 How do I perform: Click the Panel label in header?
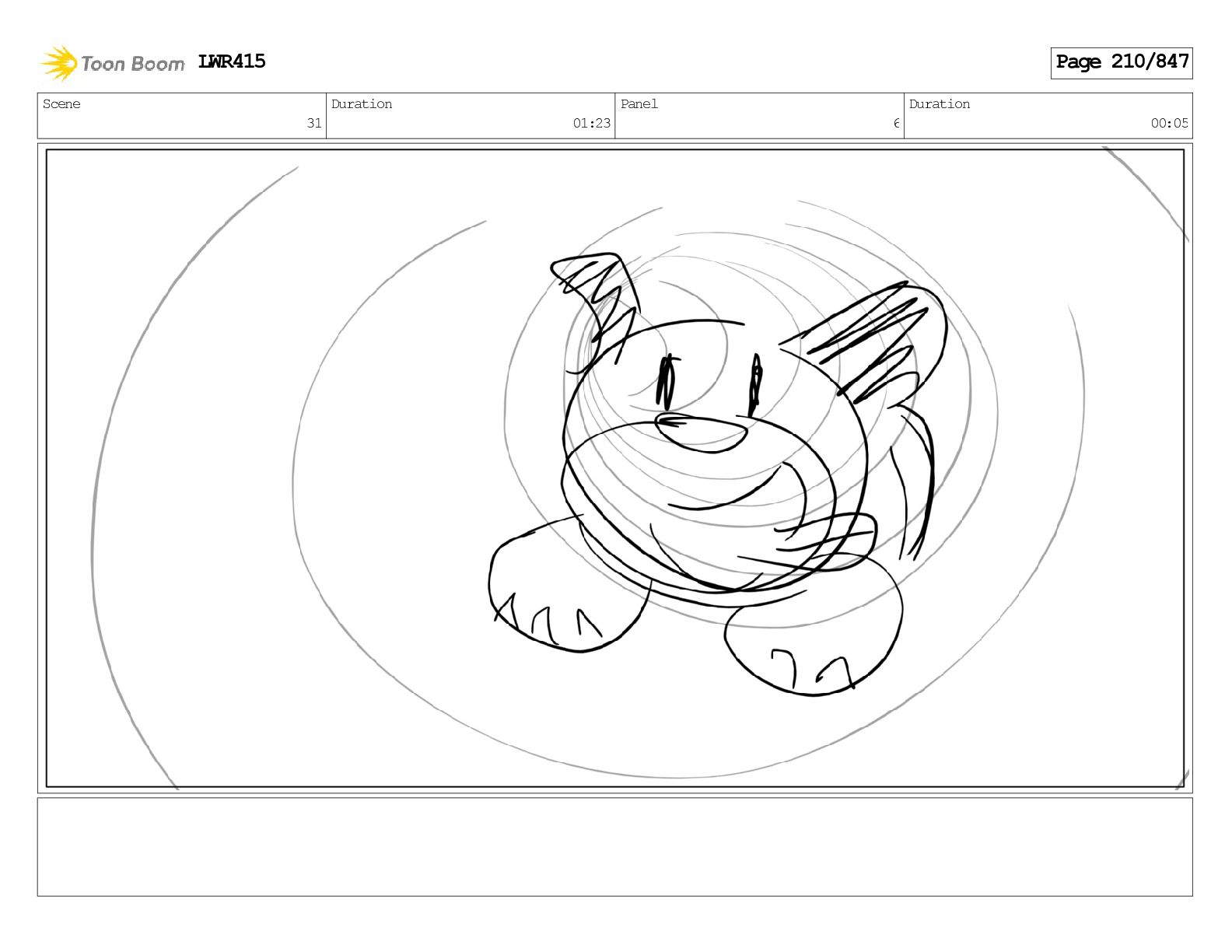639,104
